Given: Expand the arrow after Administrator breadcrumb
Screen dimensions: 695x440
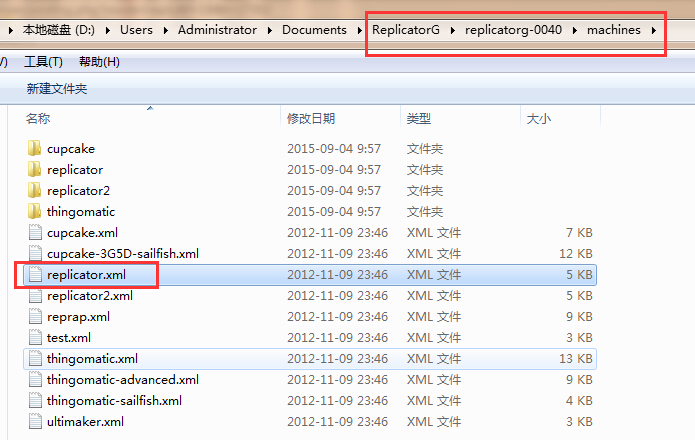Looking at the screenshot, I should tap(269, 30).
